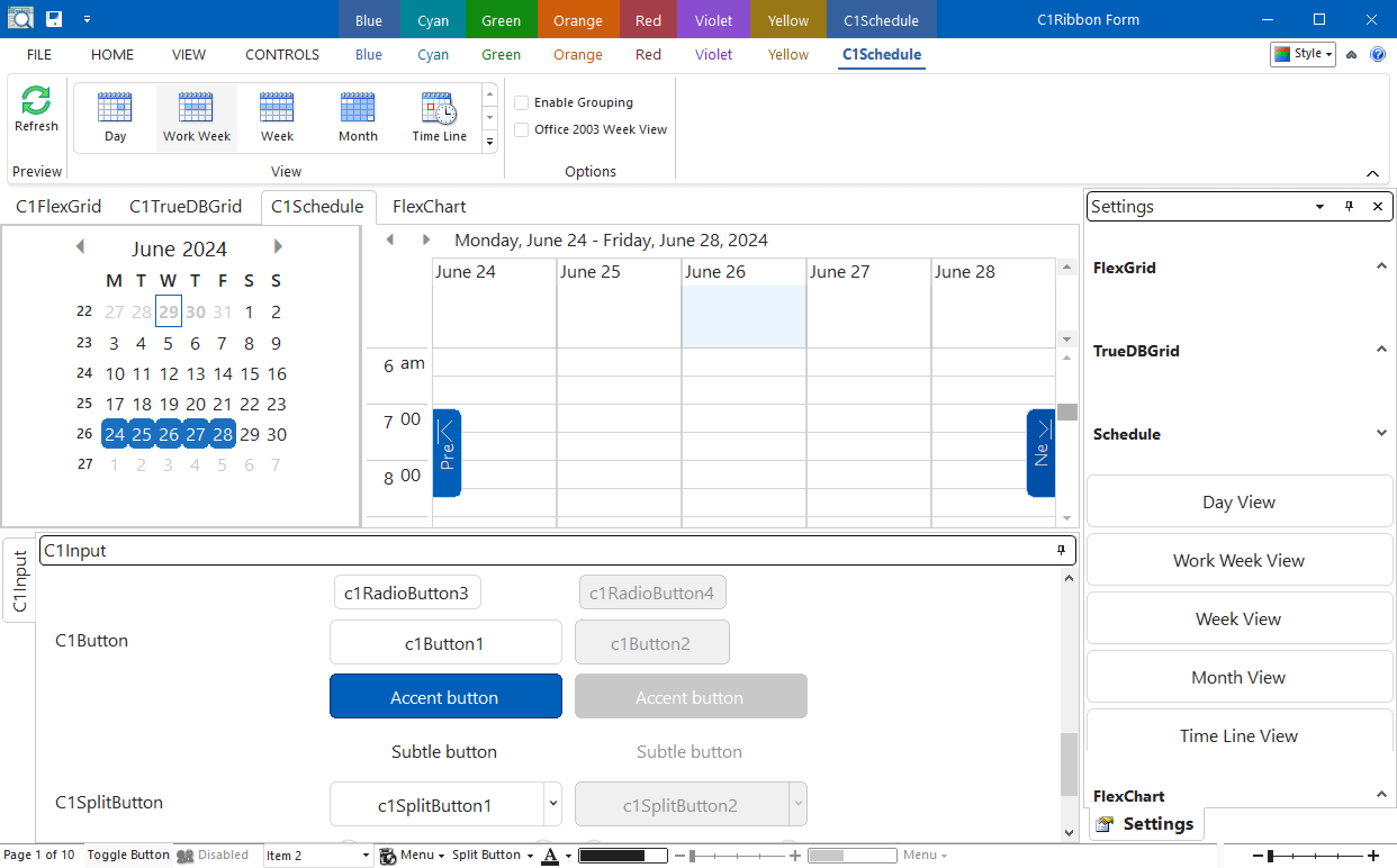
Task: Collapse the Schedule section
Action: 1381,432
